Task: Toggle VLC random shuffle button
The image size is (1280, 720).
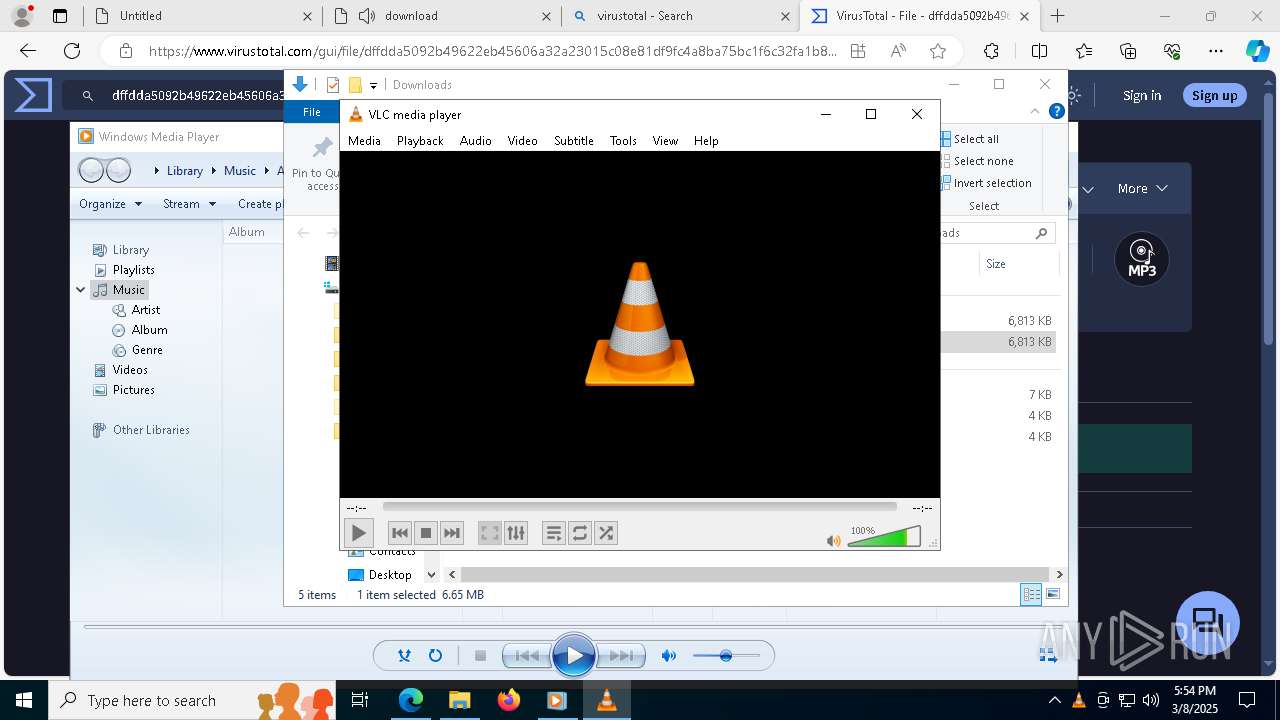Action: coord(605,533)
